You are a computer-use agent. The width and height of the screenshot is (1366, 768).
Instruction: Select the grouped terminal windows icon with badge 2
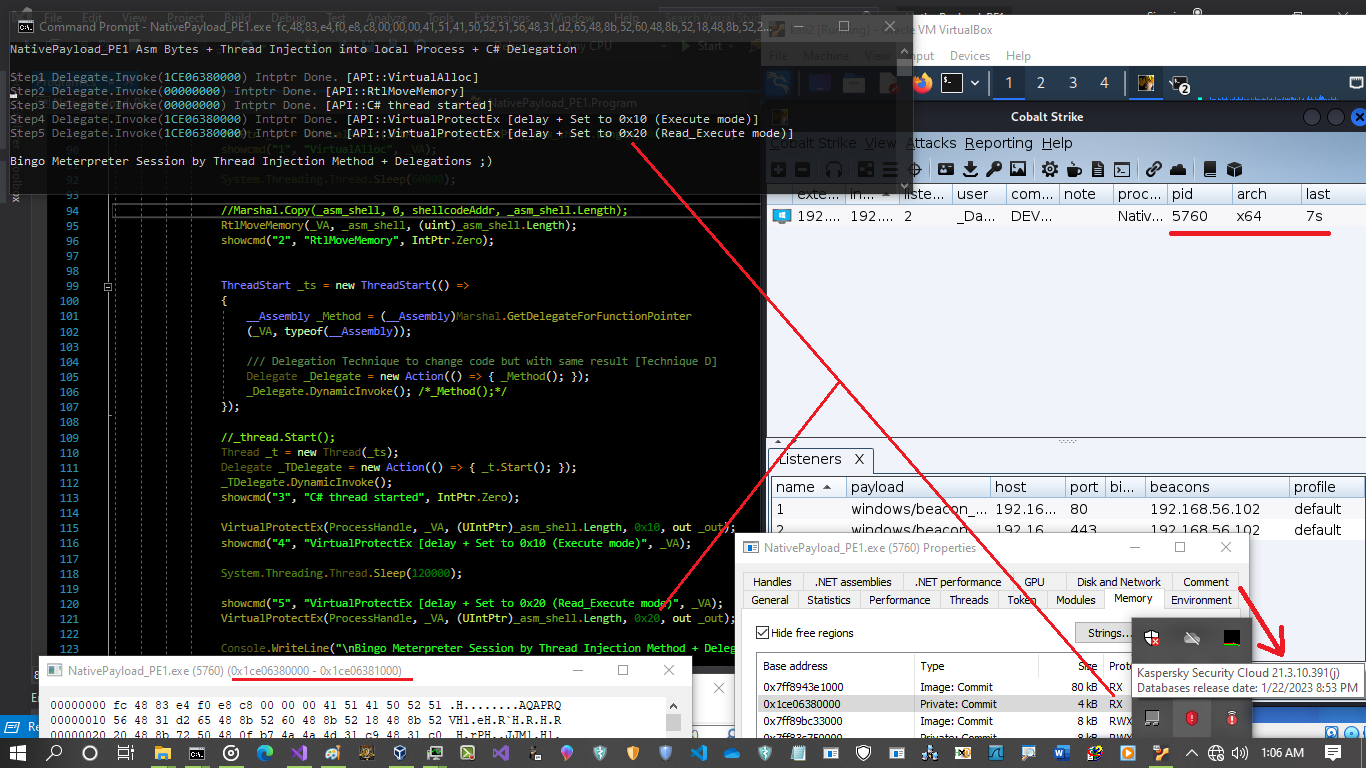(1179, 84)
